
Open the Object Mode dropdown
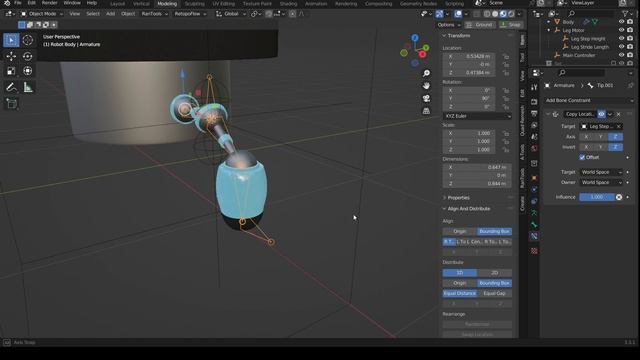pyautogui.click(x=42, y=14)
